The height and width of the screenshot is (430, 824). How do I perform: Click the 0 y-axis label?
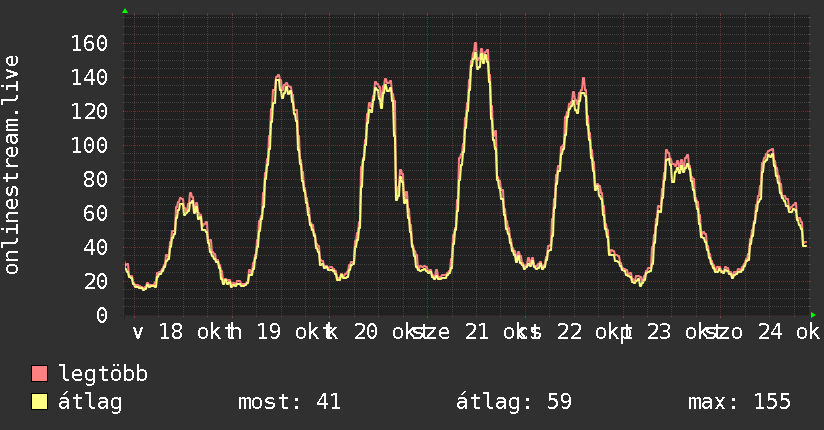point(102,315)
